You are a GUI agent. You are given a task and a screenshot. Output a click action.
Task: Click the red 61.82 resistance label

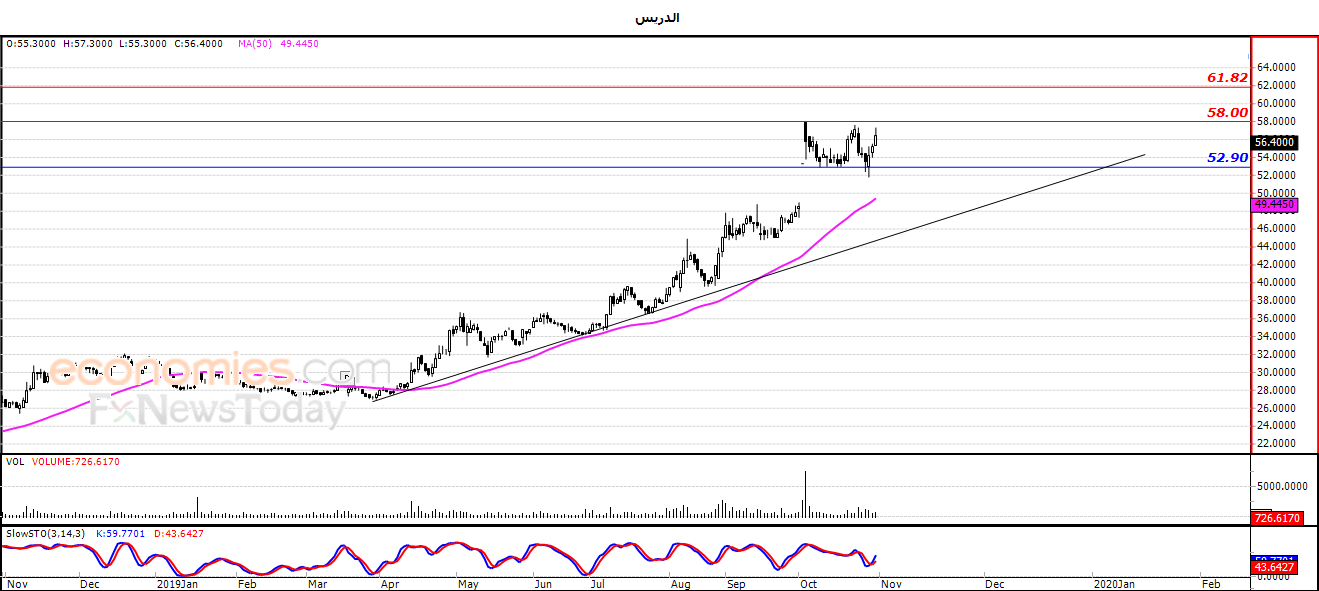click(x=1227, y=78)
